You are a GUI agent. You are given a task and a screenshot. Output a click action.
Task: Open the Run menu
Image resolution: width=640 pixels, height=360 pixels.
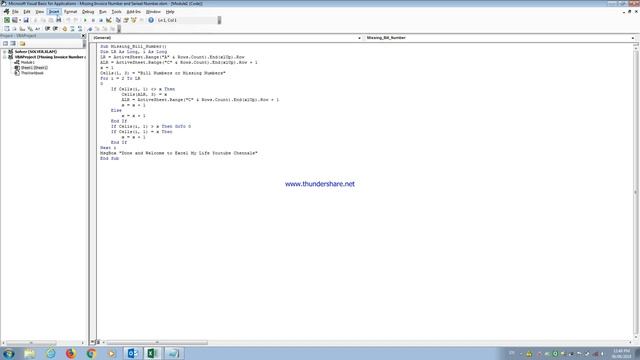coord(103,12)
